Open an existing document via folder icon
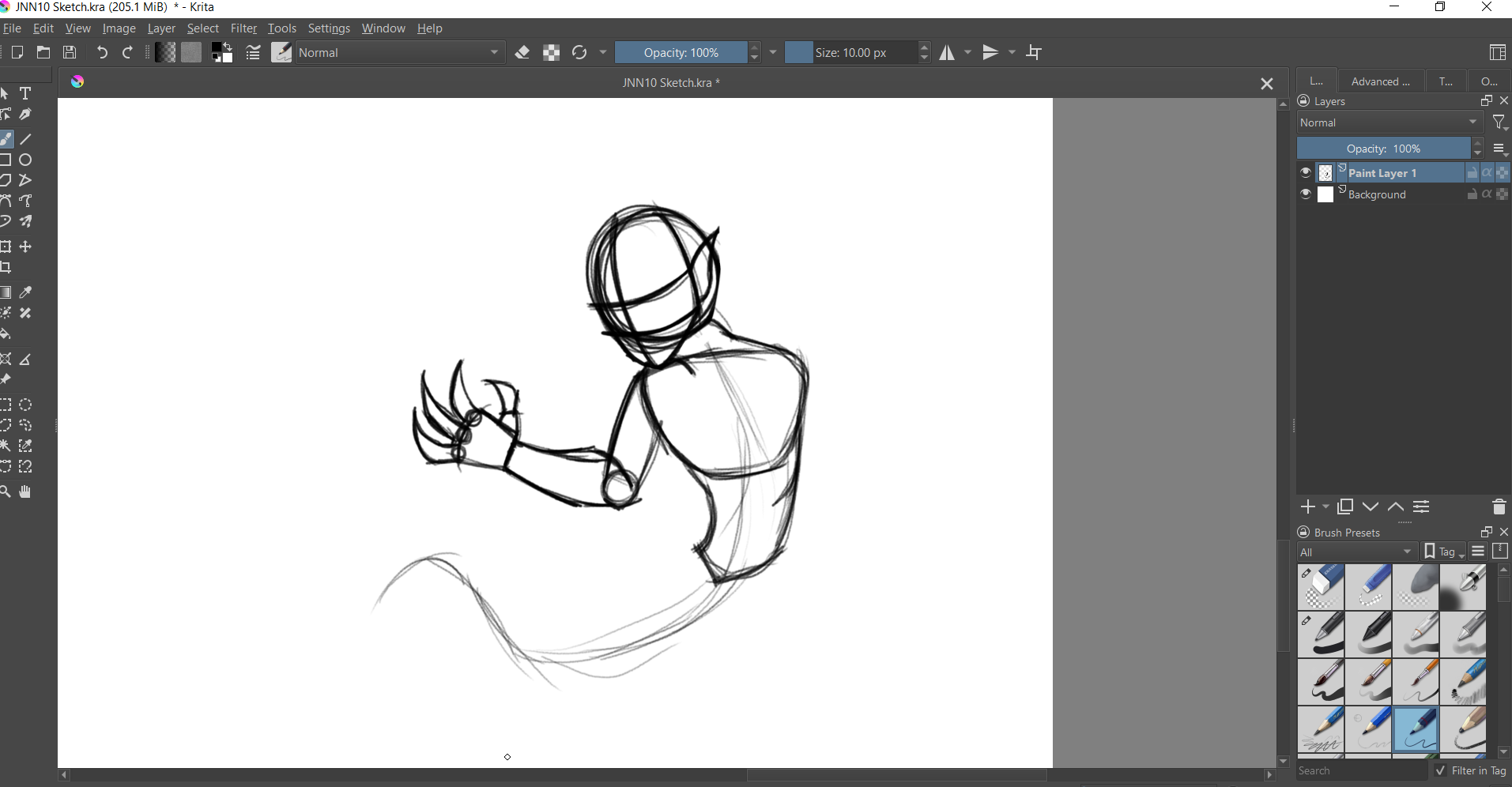This screenshot has height=787, width=1512. click(x=43, y=53)
